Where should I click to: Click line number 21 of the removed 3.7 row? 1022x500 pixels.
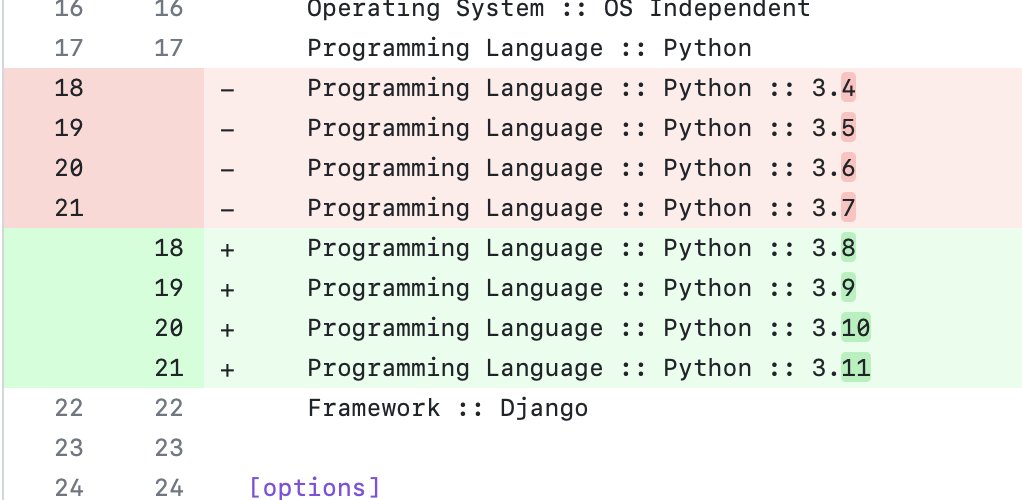[x=69, y=208]
